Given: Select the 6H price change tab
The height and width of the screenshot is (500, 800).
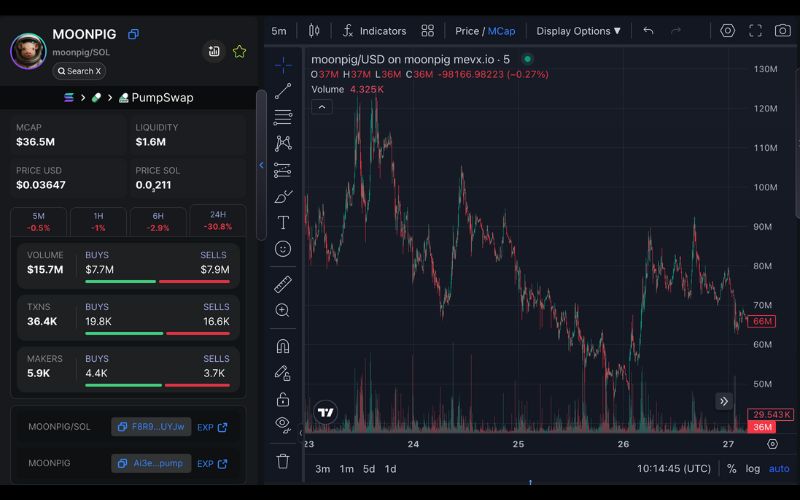Looking at the screenshot, I should [158, 222].
